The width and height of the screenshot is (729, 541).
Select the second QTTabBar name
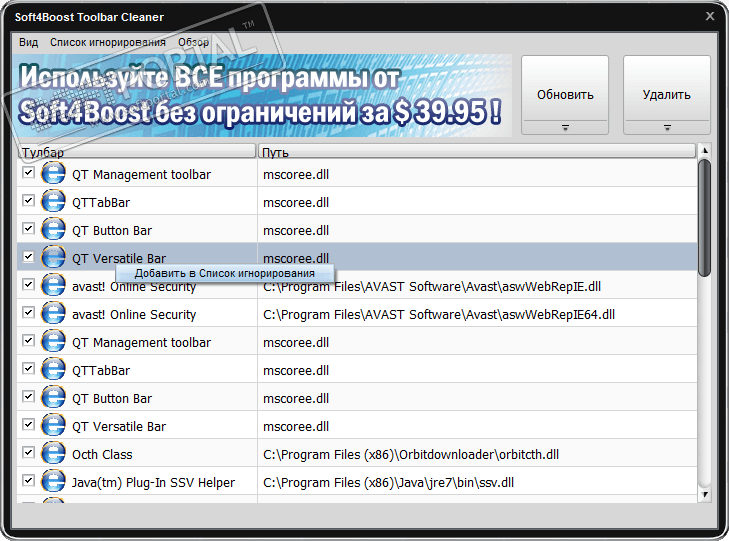coord(101,370)
